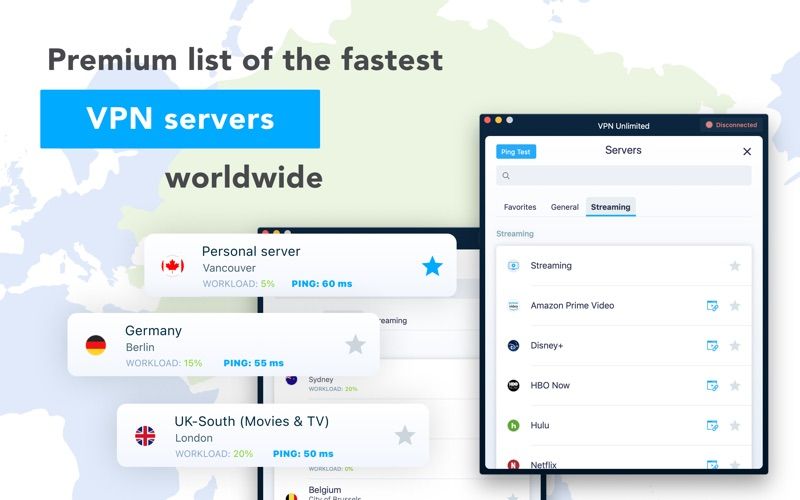Favorite the Streaming server star
The width and height of the screenshot is (800, 500).
coord(735,266)
